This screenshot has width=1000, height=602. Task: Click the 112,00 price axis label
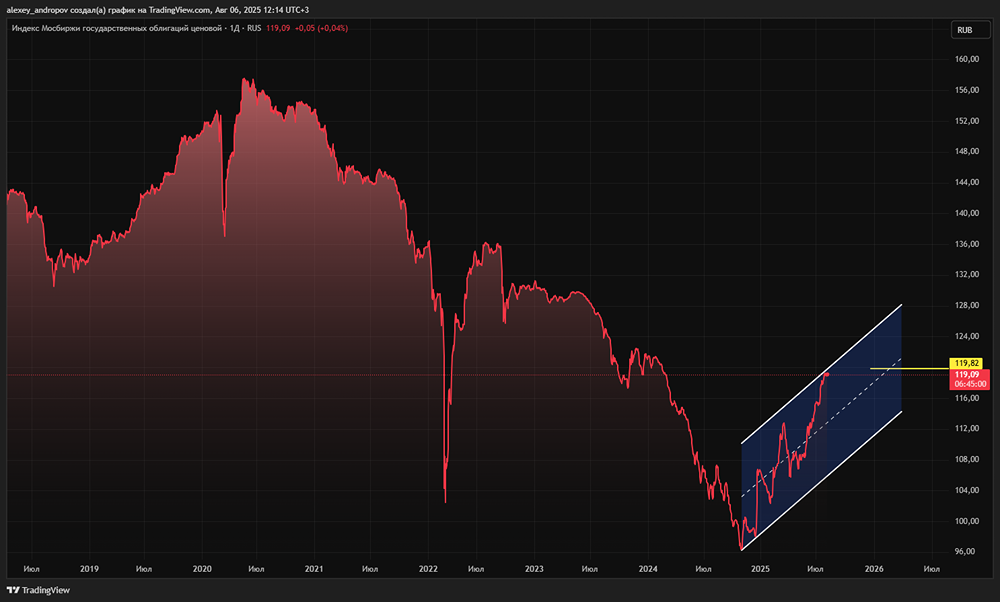pyautogui.click(x=967, y=429)
